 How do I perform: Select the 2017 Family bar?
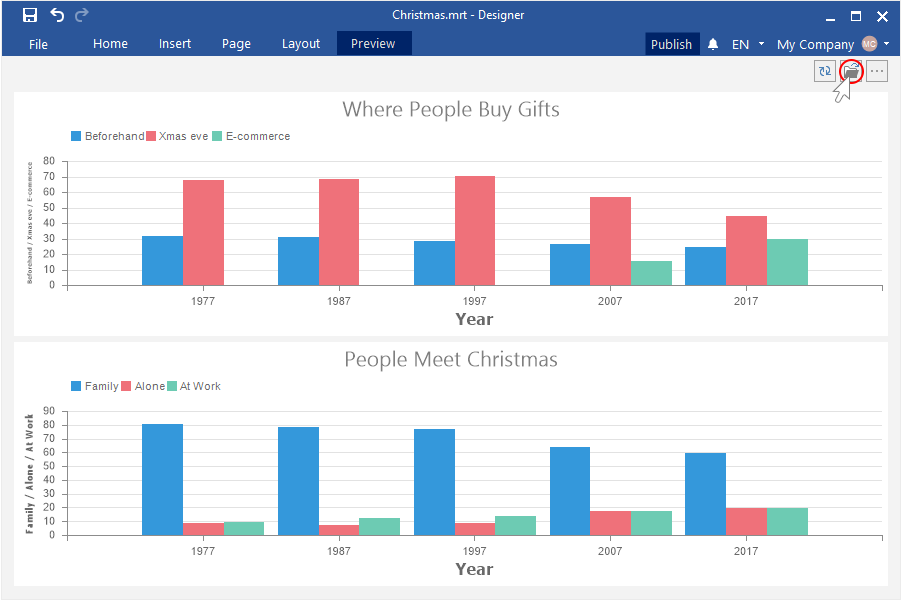click(705, 494)
